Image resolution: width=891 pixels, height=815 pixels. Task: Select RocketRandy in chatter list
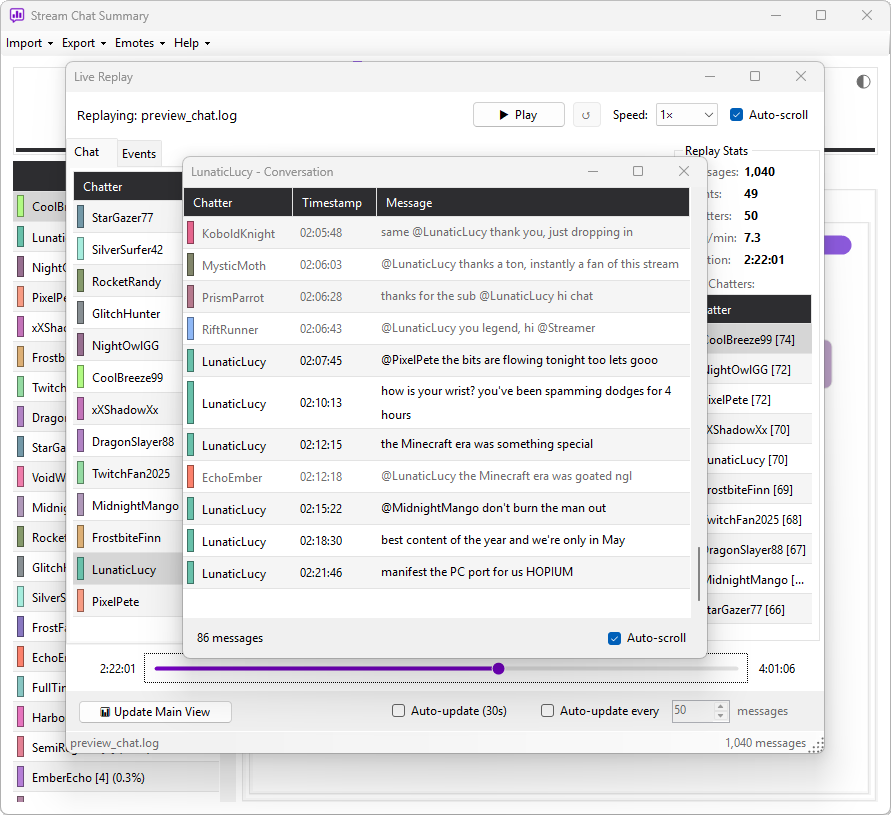point(128,282)
